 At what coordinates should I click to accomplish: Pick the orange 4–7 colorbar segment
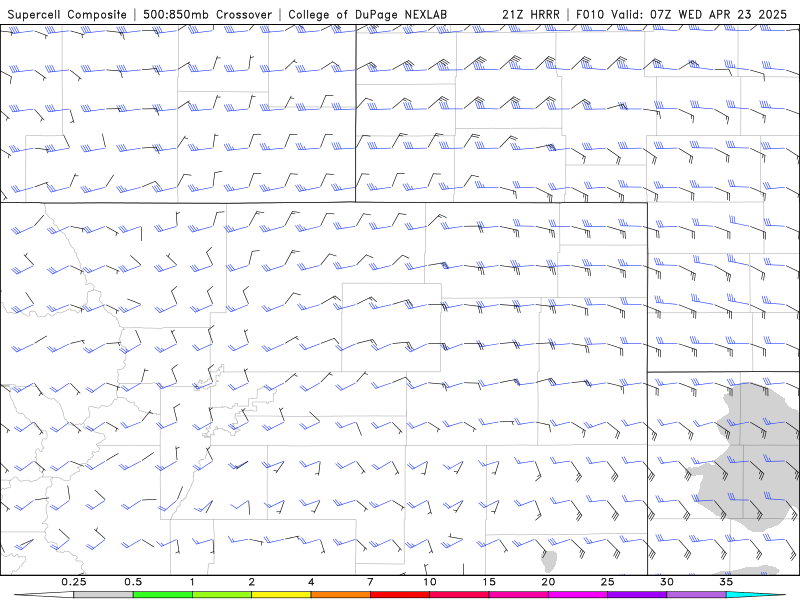(x=340, y=595)
